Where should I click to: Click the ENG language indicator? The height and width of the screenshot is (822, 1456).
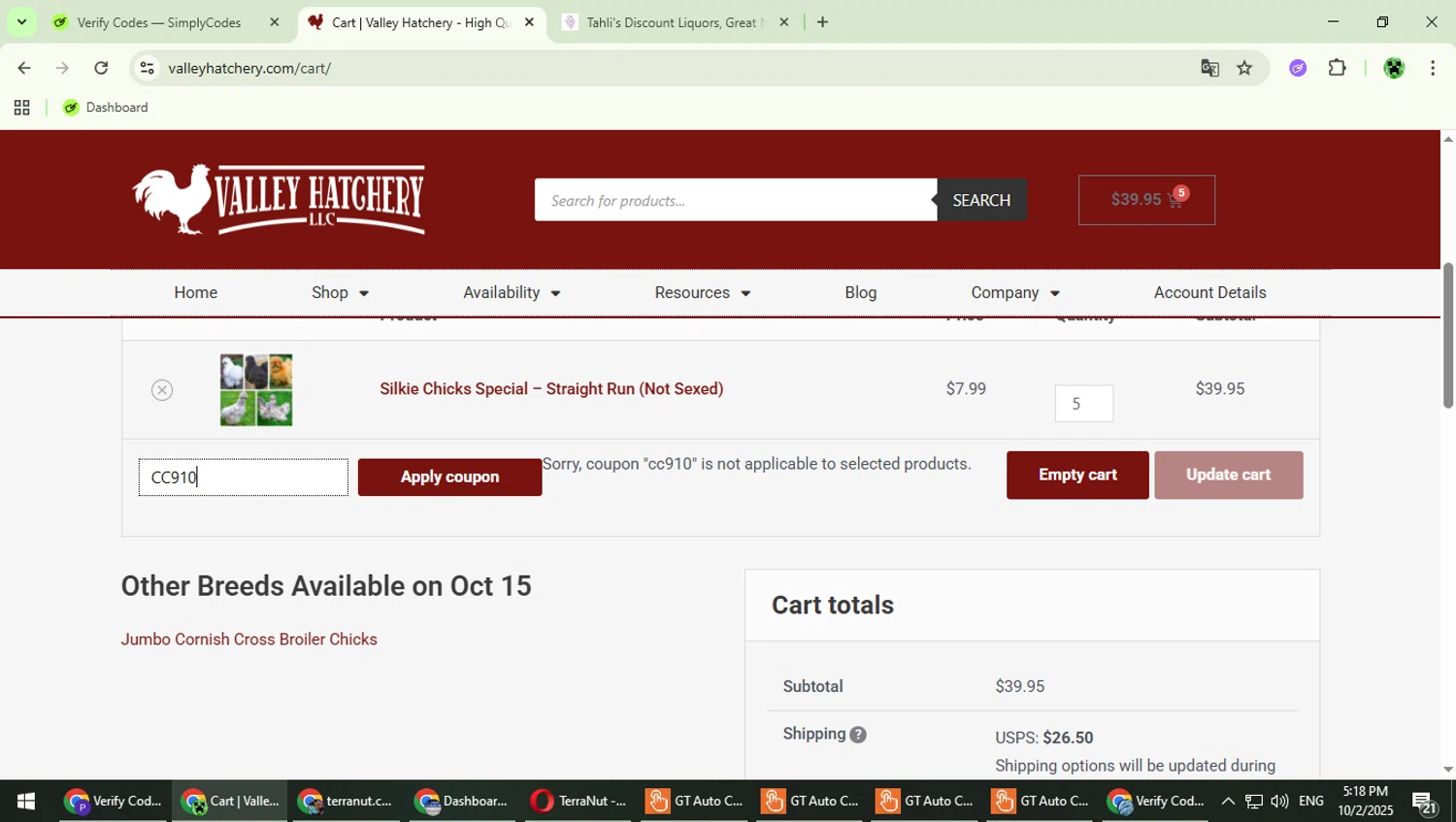1310,801
